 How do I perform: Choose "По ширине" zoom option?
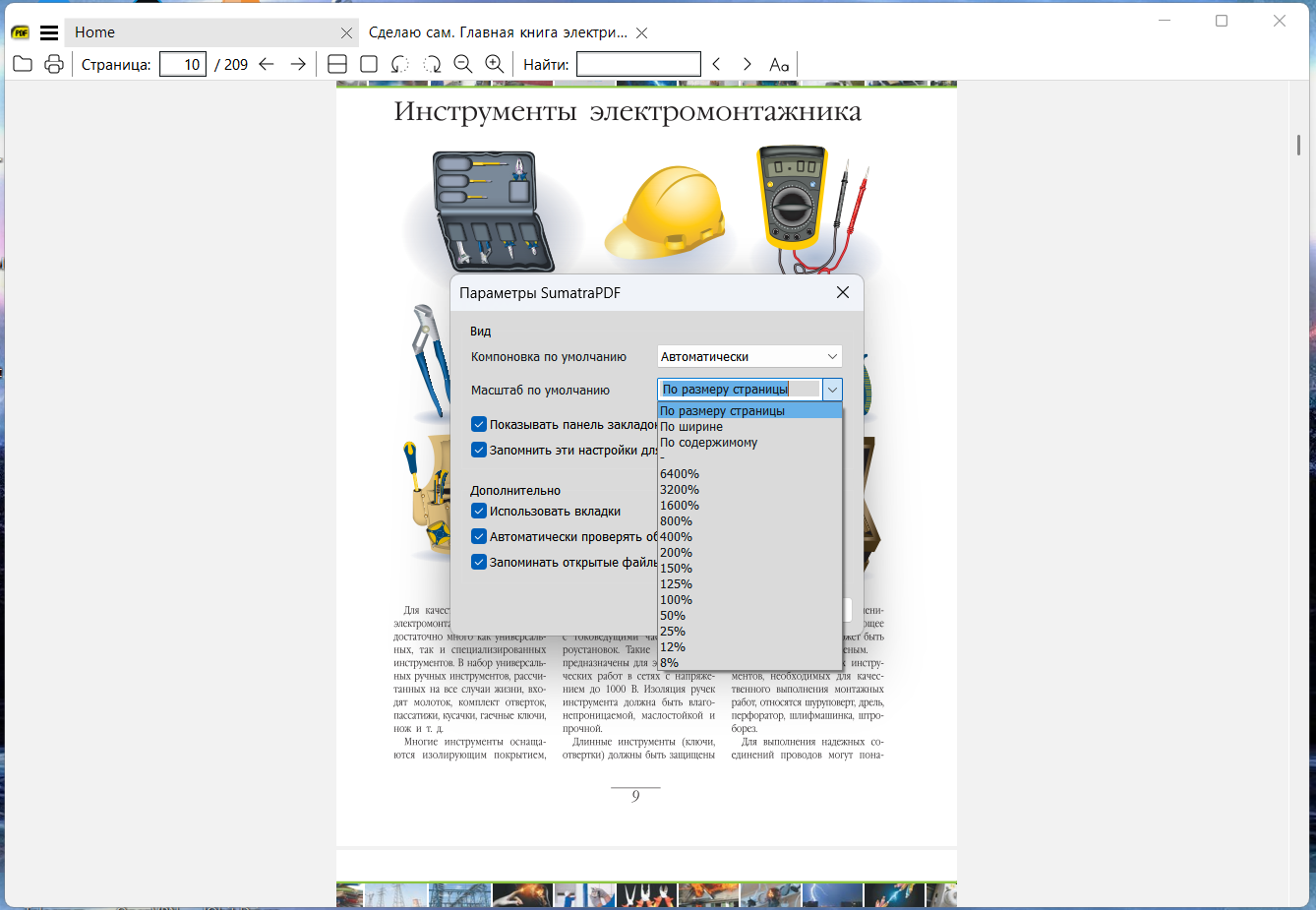(x=691, y=427)
